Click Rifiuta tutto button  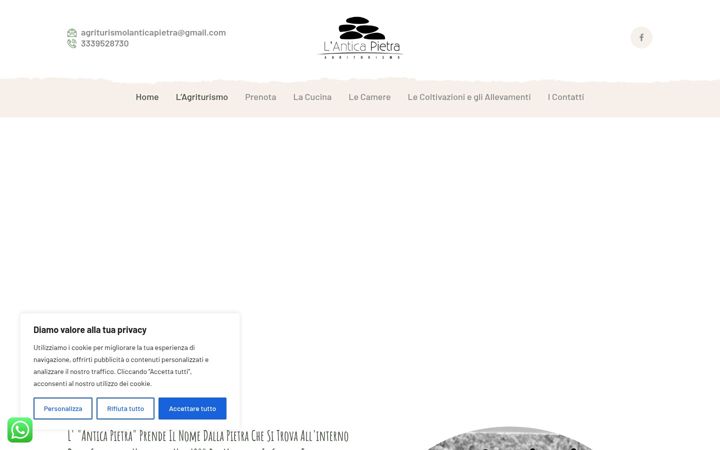point(125,408)
